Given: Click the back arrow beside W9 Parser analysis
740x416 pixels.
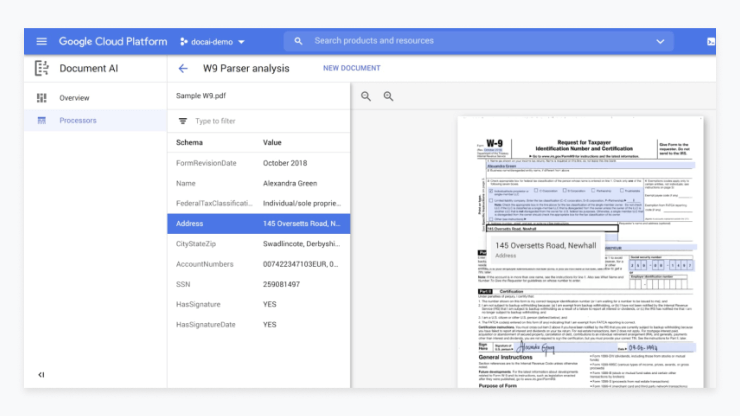Looking at the screenshot, I should click(183, 68).
